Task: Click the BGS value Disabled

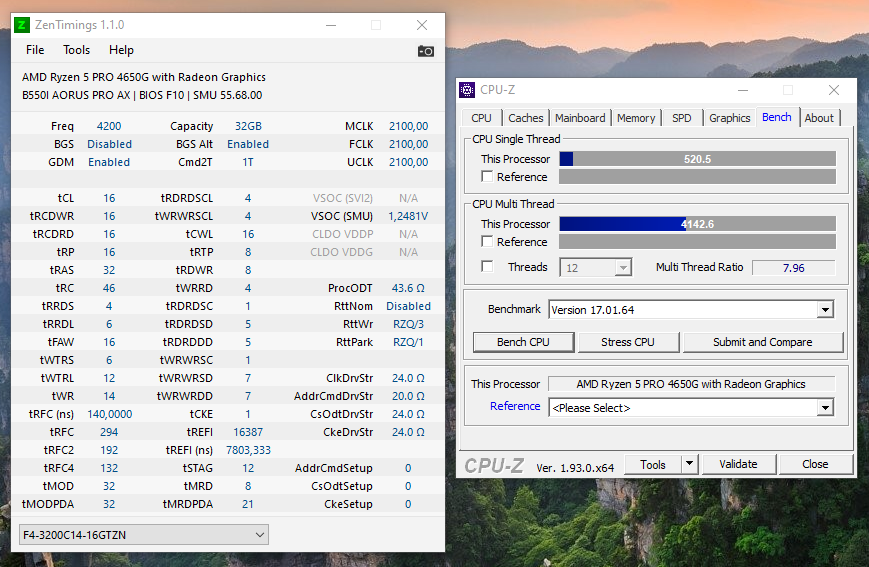Action: pos(109,144)
